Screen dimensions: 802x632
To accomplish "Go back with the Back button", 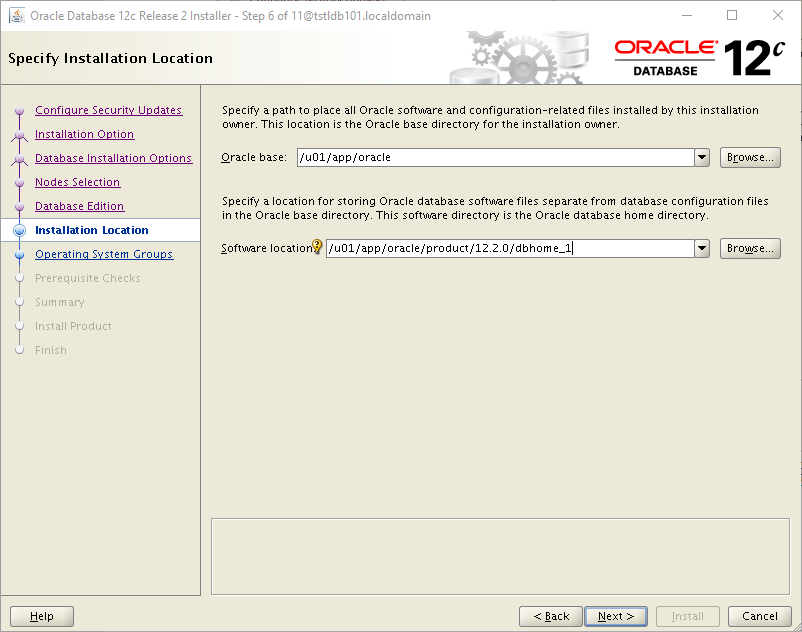I will (551, 616).
